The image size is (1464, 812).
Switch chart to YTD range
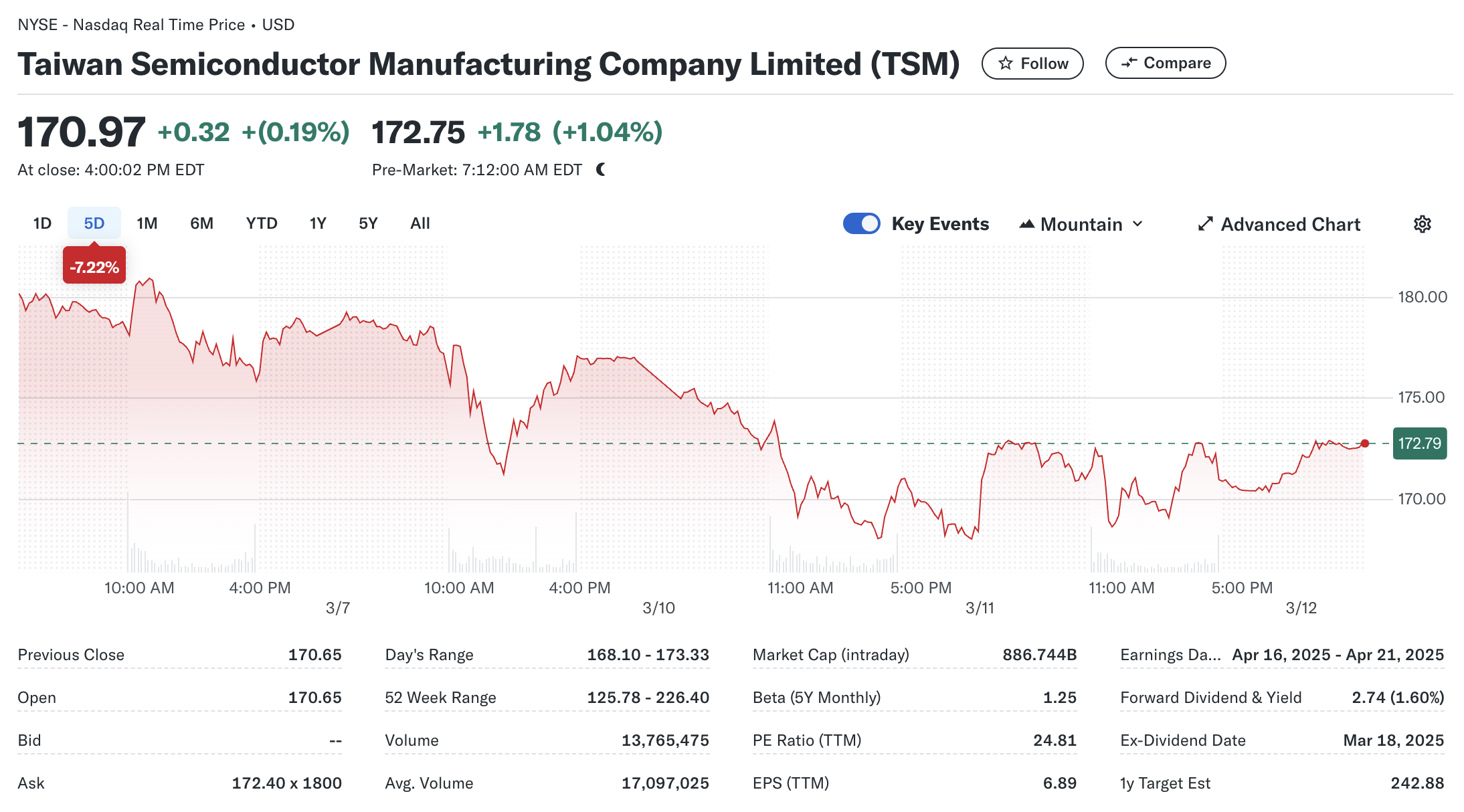261,223
